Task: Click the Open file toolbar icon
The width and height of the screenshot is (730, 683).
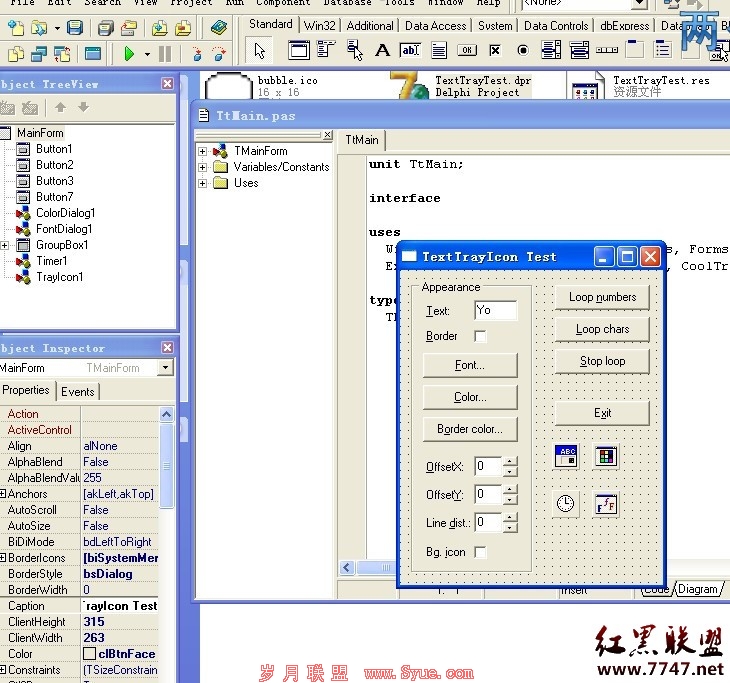Action: pos(39,28)
